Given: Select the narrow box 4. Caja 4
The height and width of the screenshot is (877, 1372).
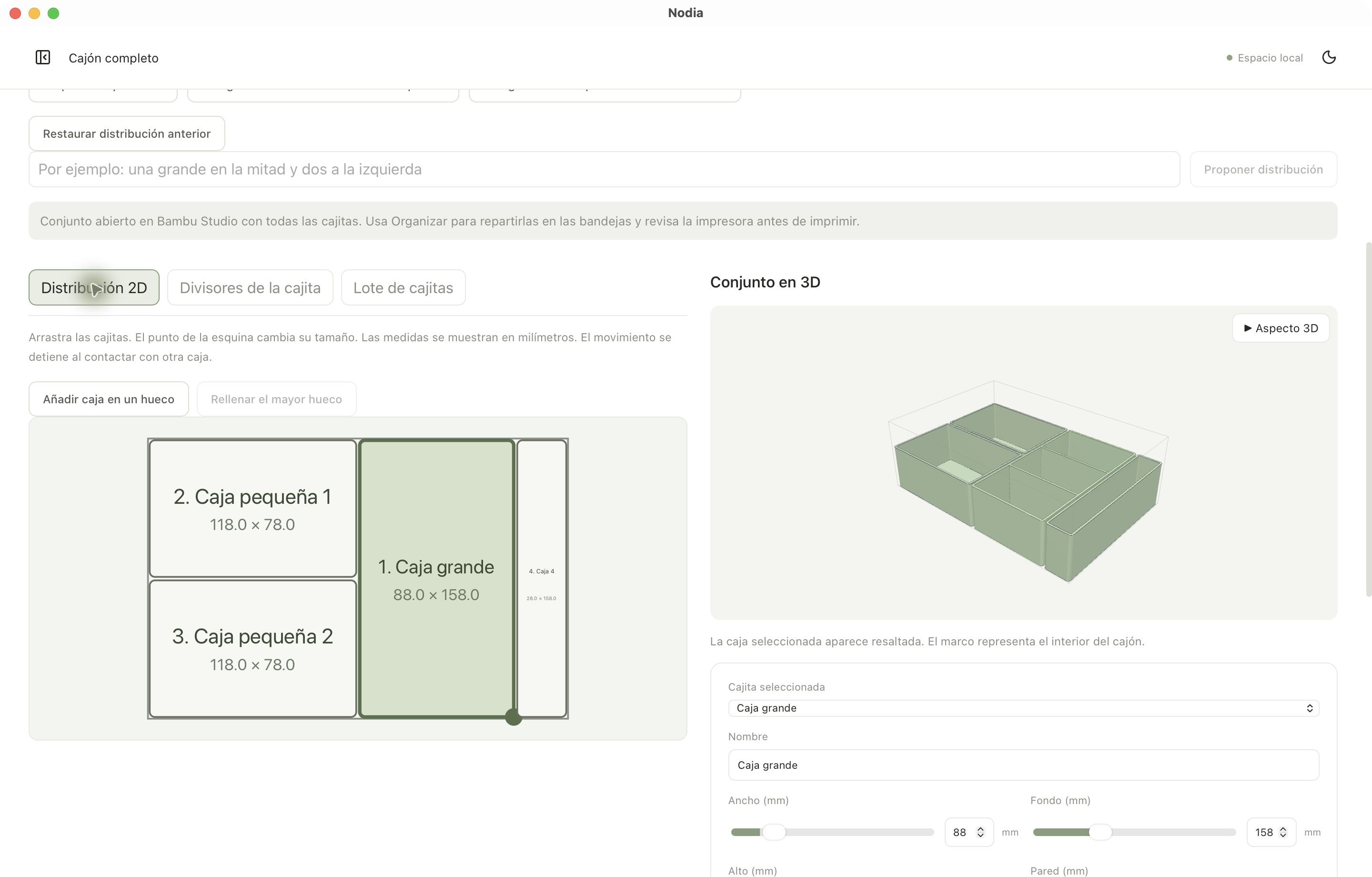Looking at the screenshot, I should point(541,578).
